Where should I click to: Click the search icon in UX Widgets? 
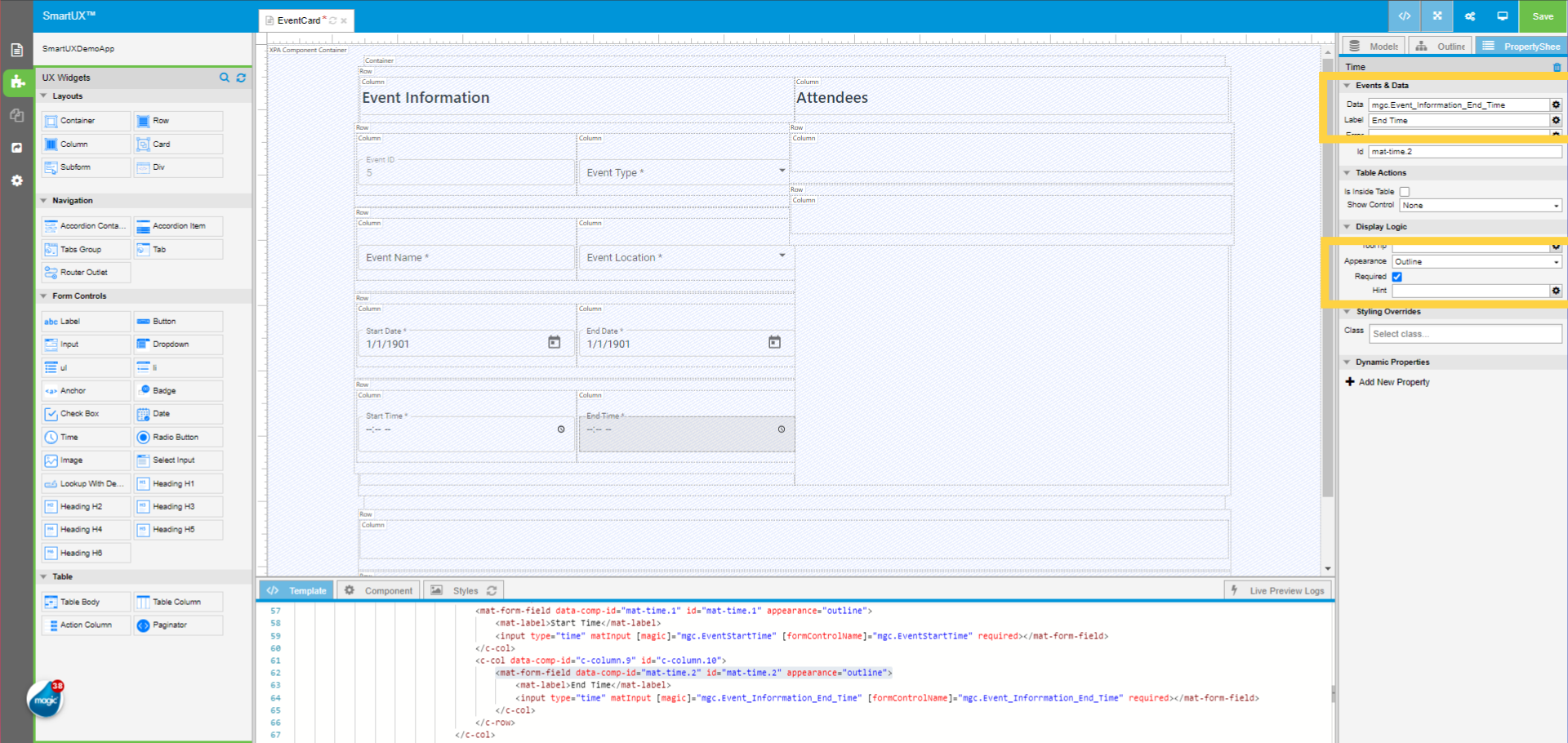225,78
